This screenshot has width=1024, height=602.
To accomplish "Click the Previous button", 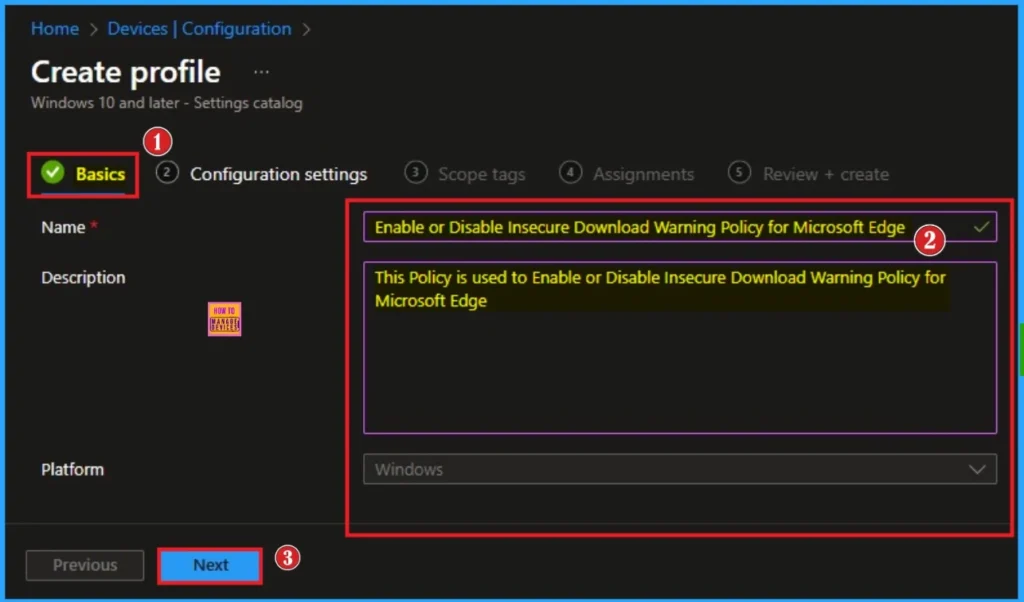I will pyautogui.click(x=85, y=565).
